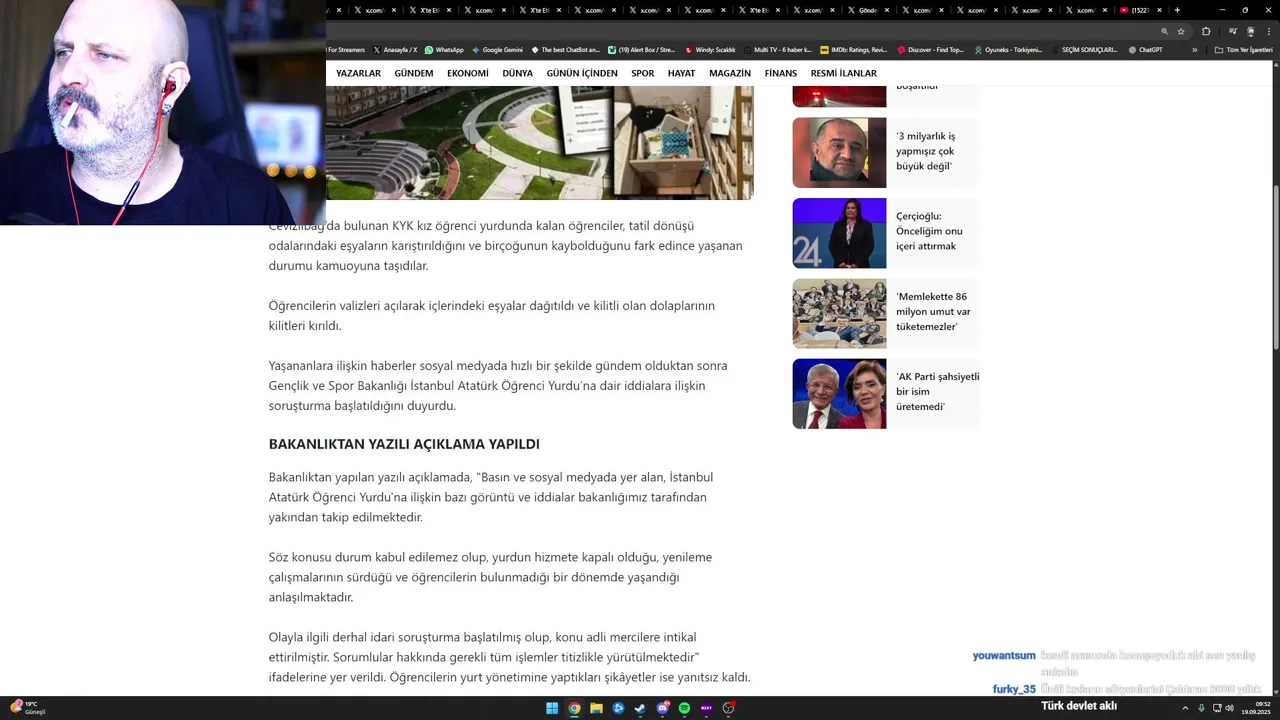The width and height of the screenshot is (1280, 720).
Task: Open the WhatsApp bookmark
Action: 444,49
